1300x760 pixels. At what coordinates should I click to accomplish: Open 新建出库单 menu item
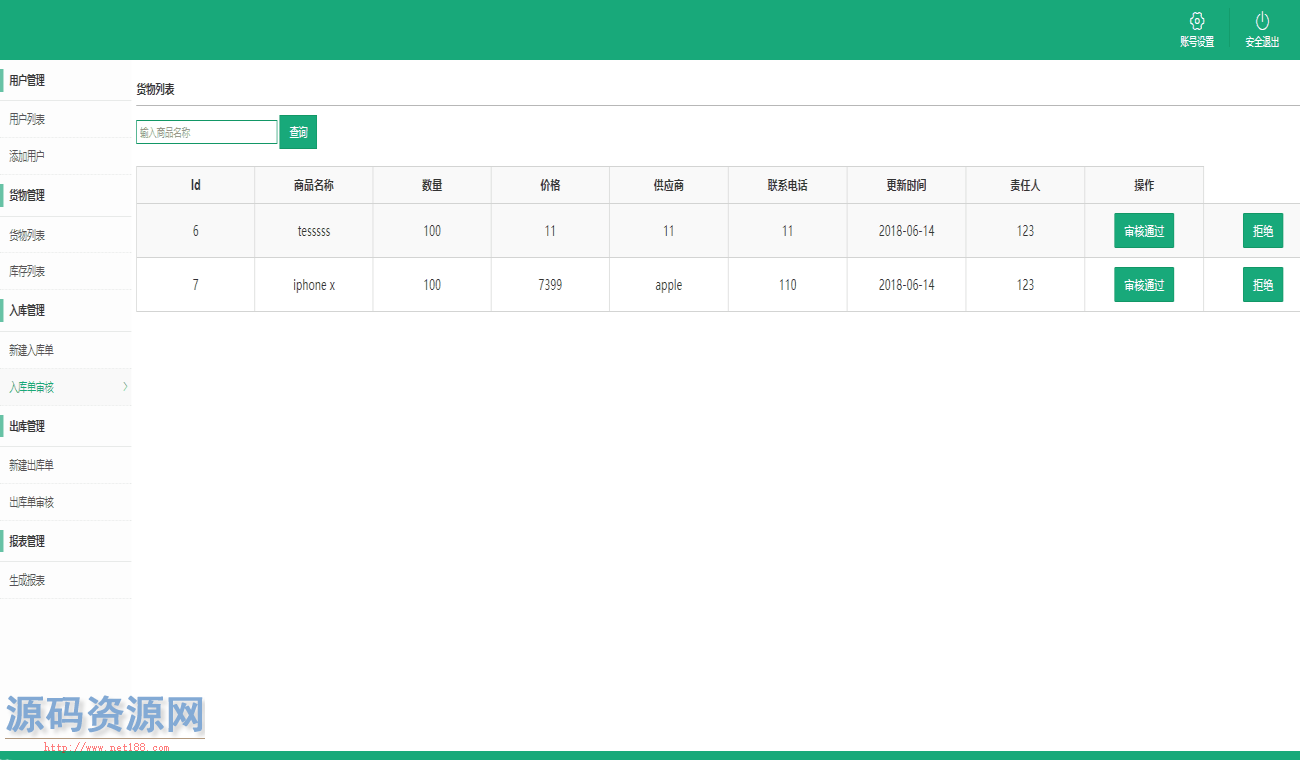coord(32,466)
